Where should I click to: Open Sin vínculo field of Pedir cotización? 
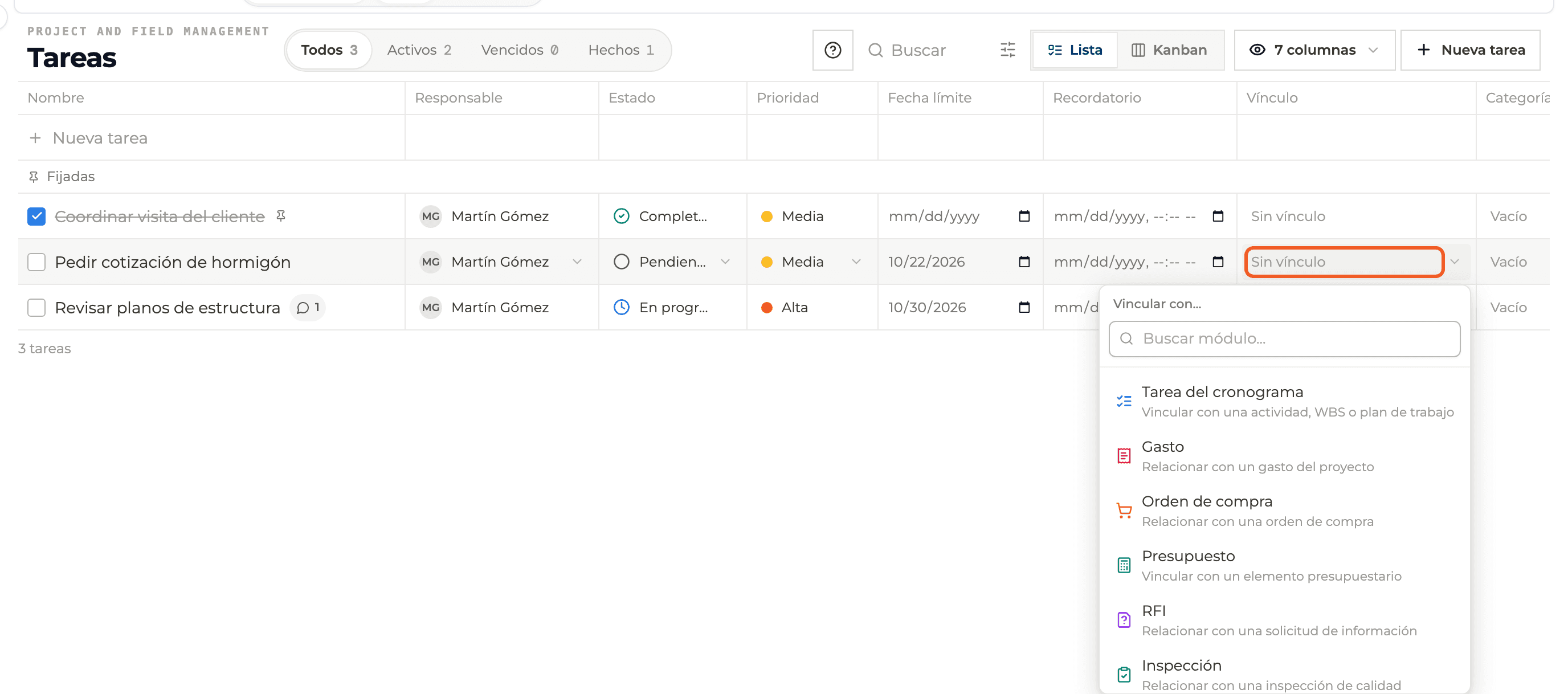[1344, 262]
